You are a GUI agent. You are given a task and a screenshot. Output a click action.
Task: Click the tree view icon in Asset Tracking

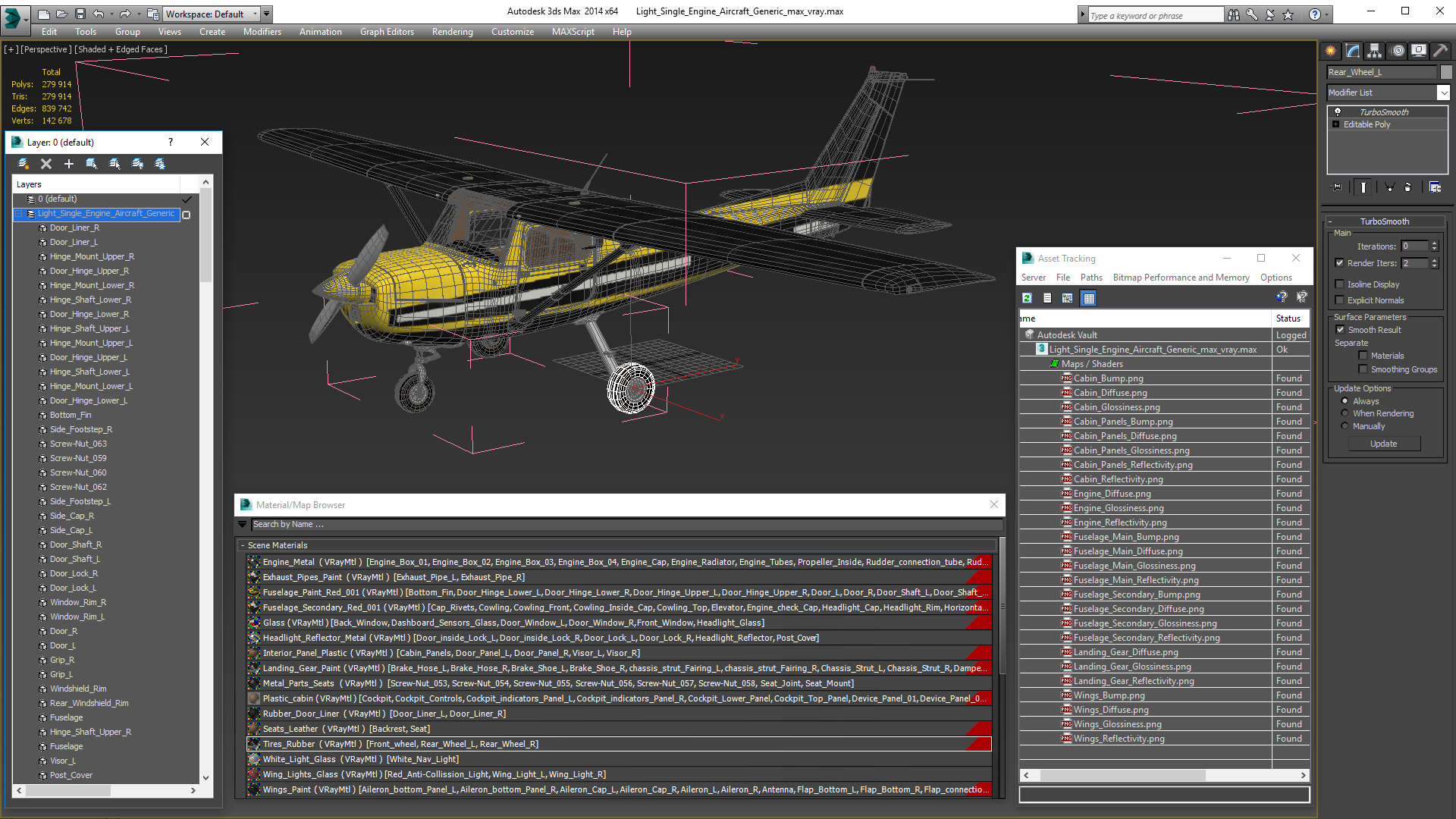[1068, 298]
